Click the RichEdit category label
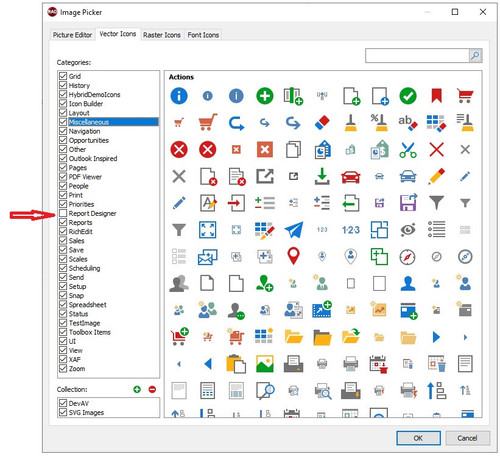 [81, 232]
